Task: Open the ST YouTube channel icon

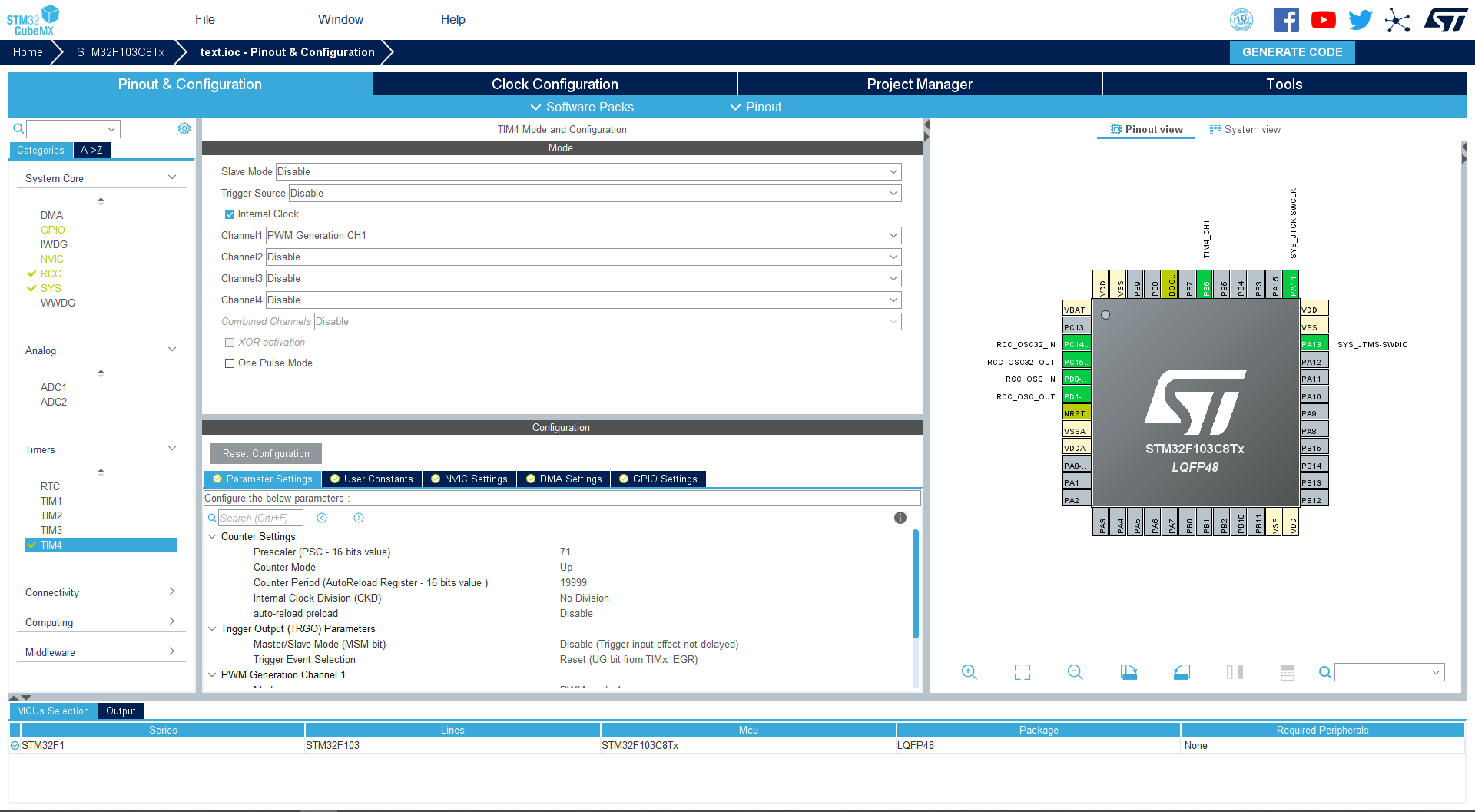Action: click(1323, 20)
